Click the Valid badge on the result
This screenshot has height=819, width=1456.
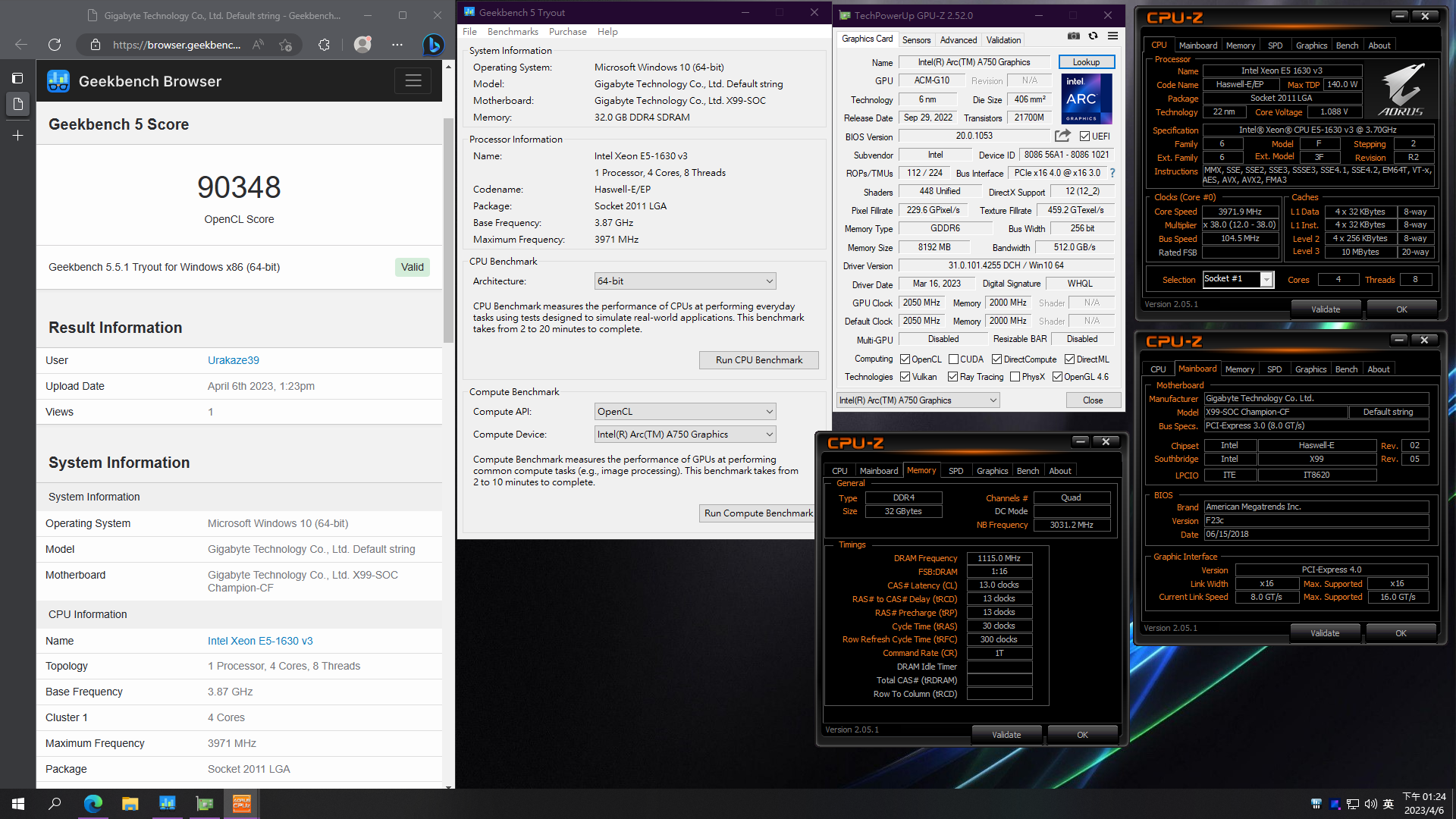[412, 267]
